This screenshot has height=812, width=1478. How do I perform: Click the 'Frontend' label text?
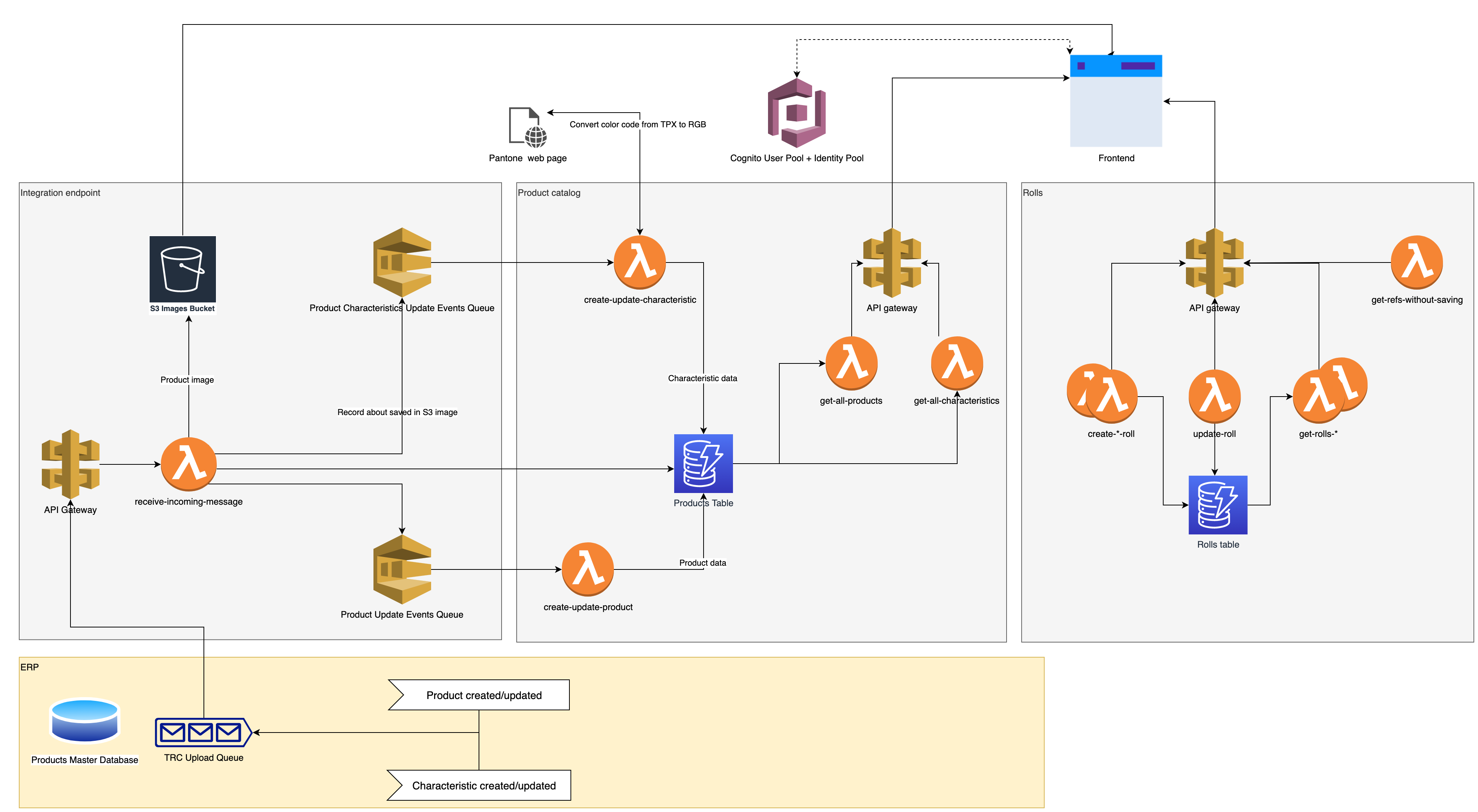(x=1117, y=158)
